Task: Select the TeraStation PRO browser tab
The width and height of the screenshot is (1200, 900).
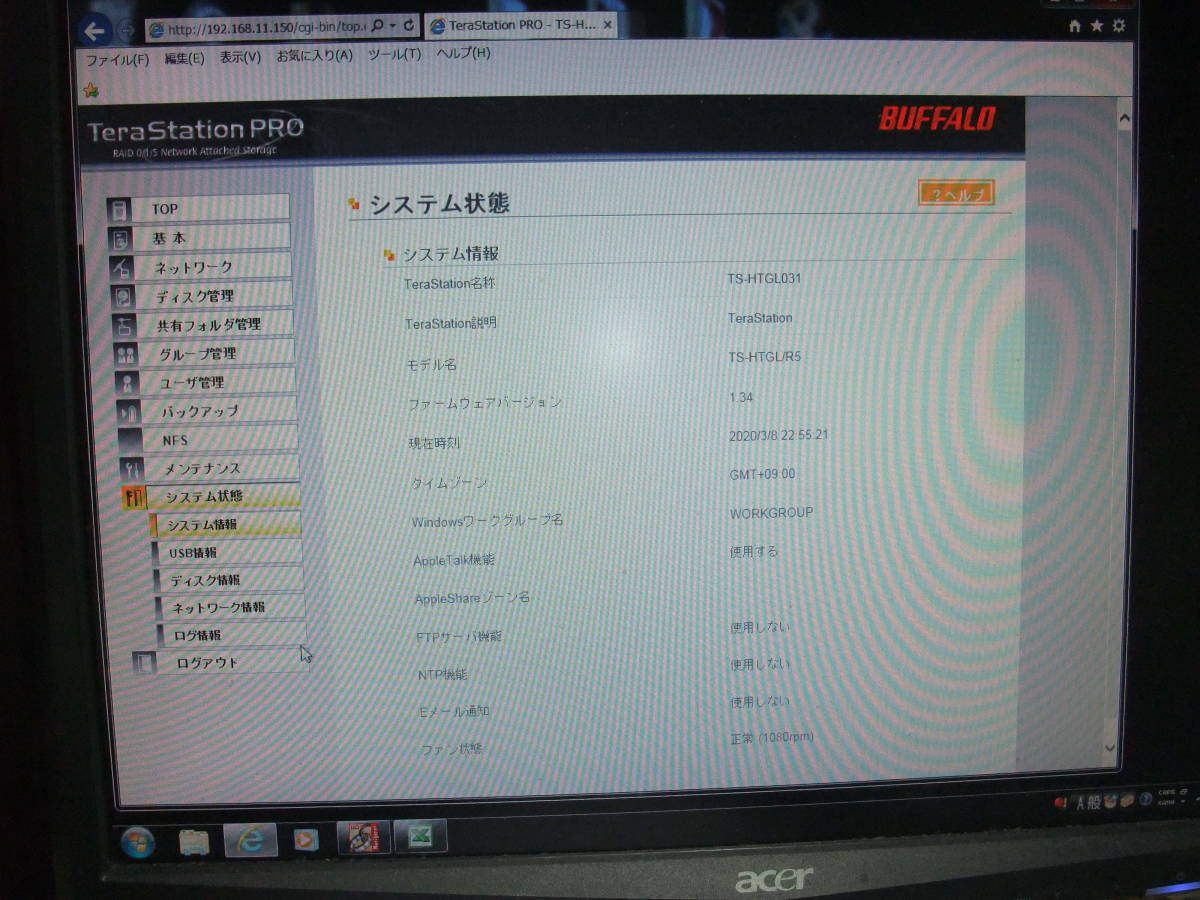Action: click(519, 24)
